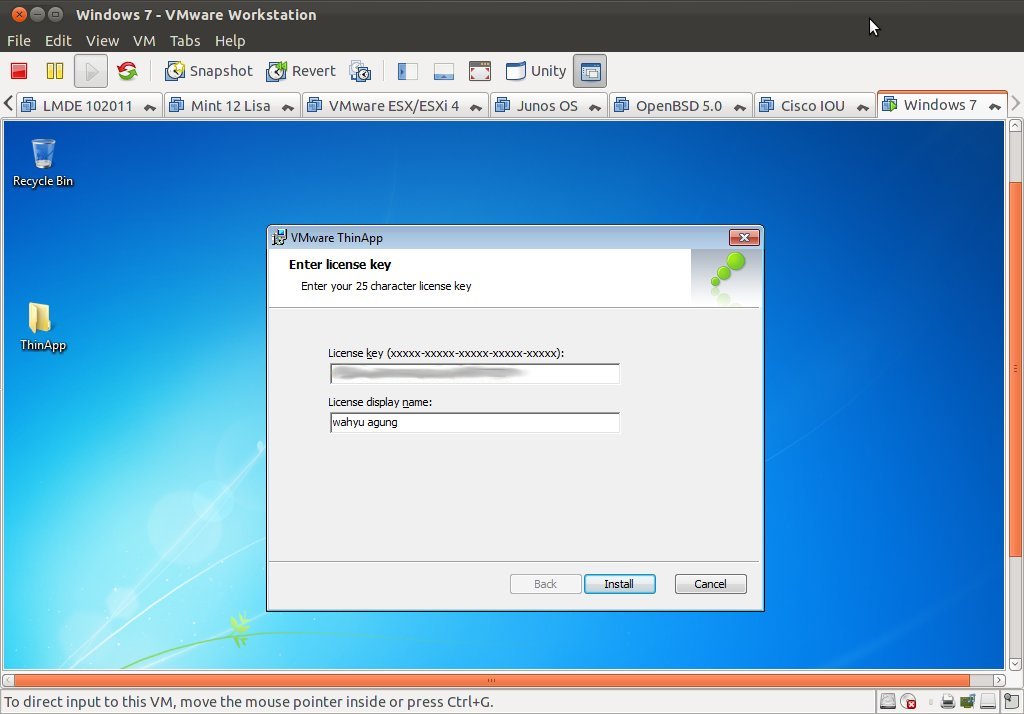Revert the VM to its snapshot

pos(300,70)
